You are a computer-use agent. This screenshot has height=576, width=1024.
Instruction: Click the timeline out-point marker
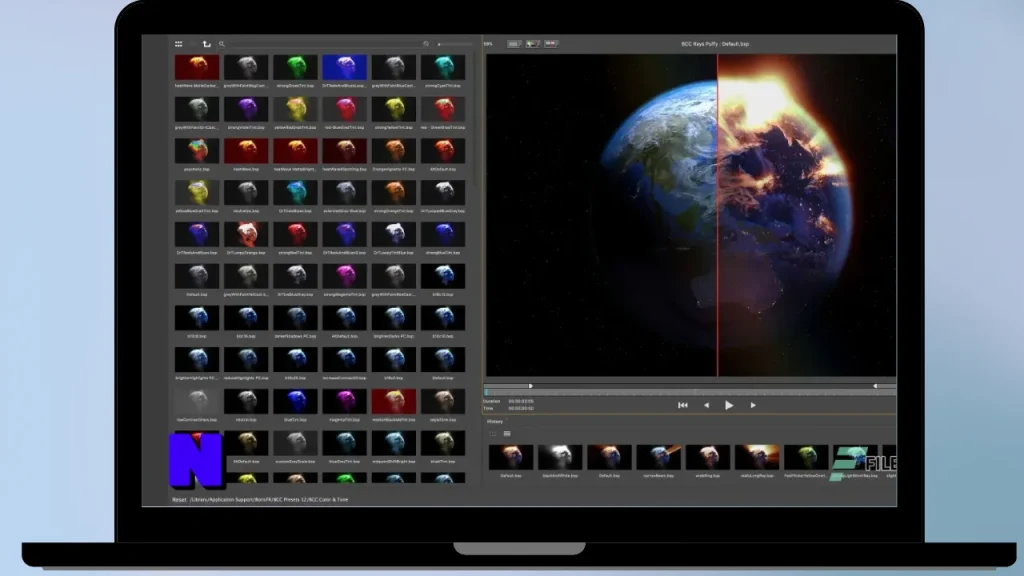tap(875, 386)
